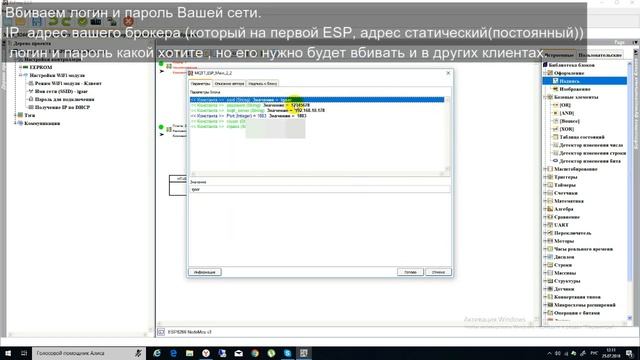The width and height of the screenshot is (640, 360).
Task: Click the Моторы category icon
Action: point(550,241)
